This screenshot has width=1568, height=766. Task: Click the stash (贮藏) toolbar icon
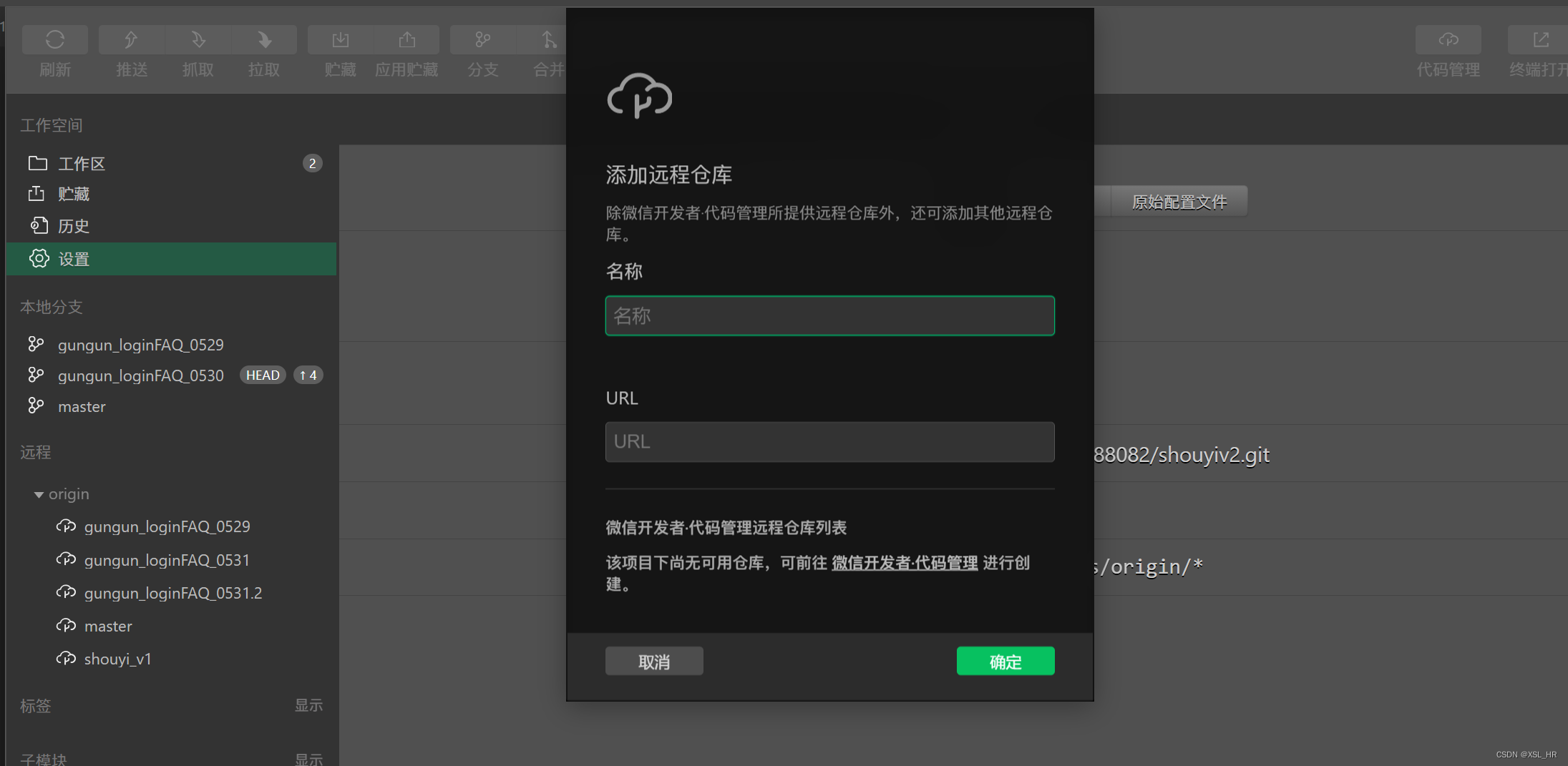(x=341, y=39)
